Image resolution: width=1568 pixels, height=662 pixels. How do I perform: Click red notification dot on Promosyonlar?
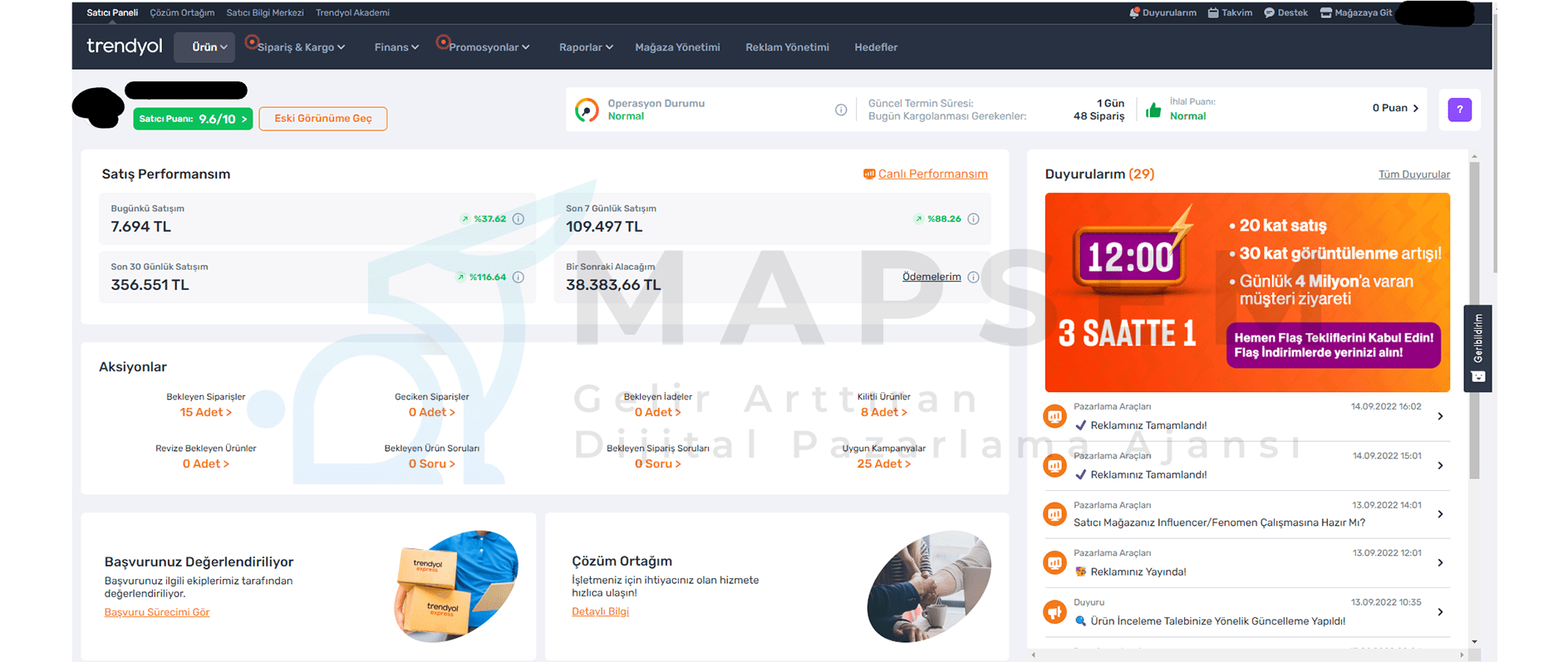coord(443,42)
